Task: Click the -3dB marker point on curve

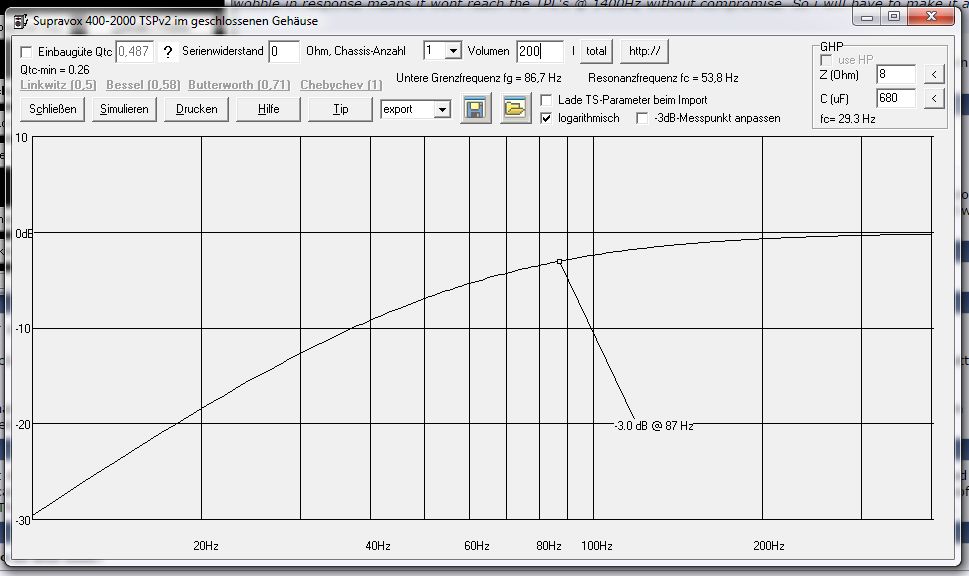Action: 560,261
